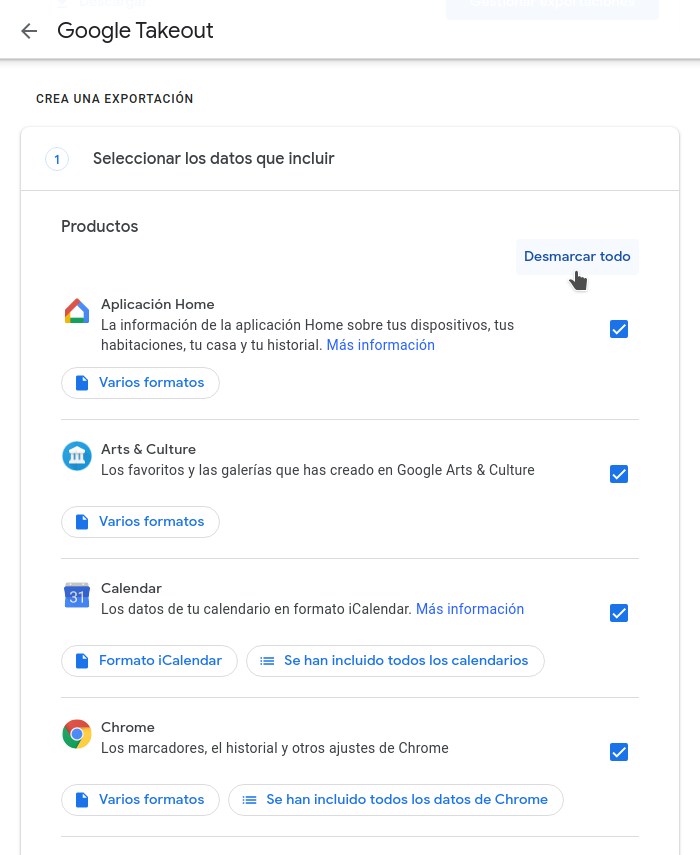
Task: Click the Desmarcar todo button
Action: point(577,257)
